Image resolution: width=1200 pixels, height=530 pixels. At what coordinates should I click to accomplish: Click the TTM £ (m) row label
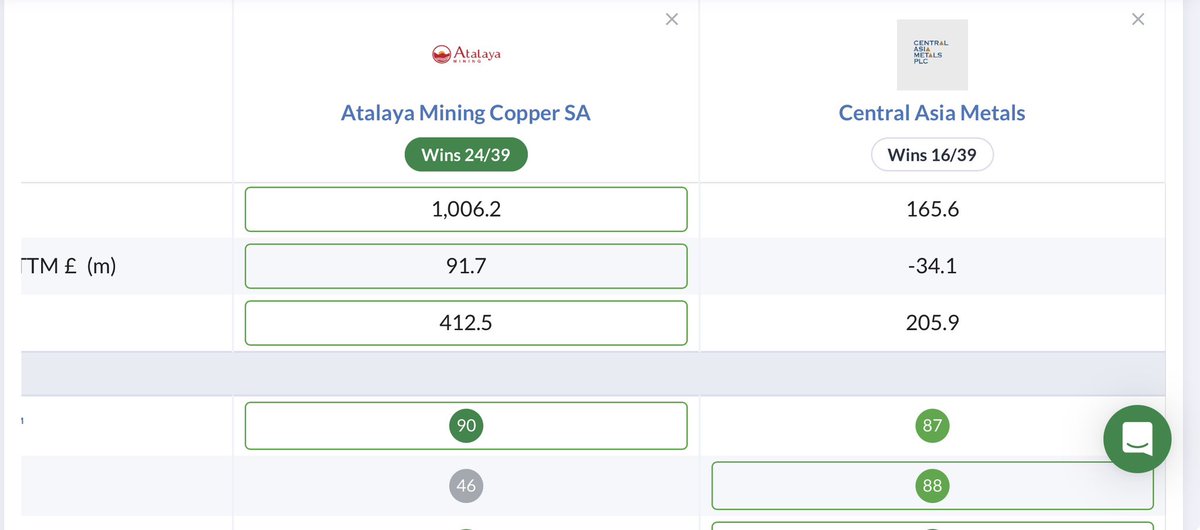68,266
